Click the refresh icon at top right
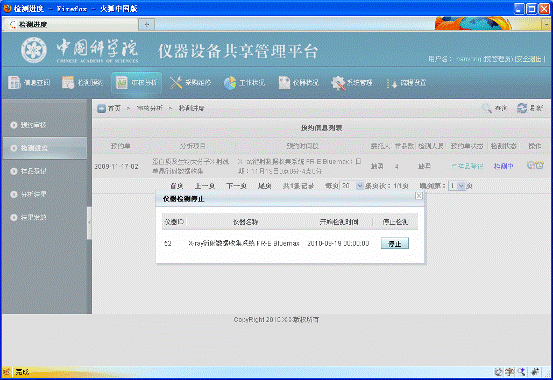The width and height of the screenshot is (553, 380). [522, 108]
